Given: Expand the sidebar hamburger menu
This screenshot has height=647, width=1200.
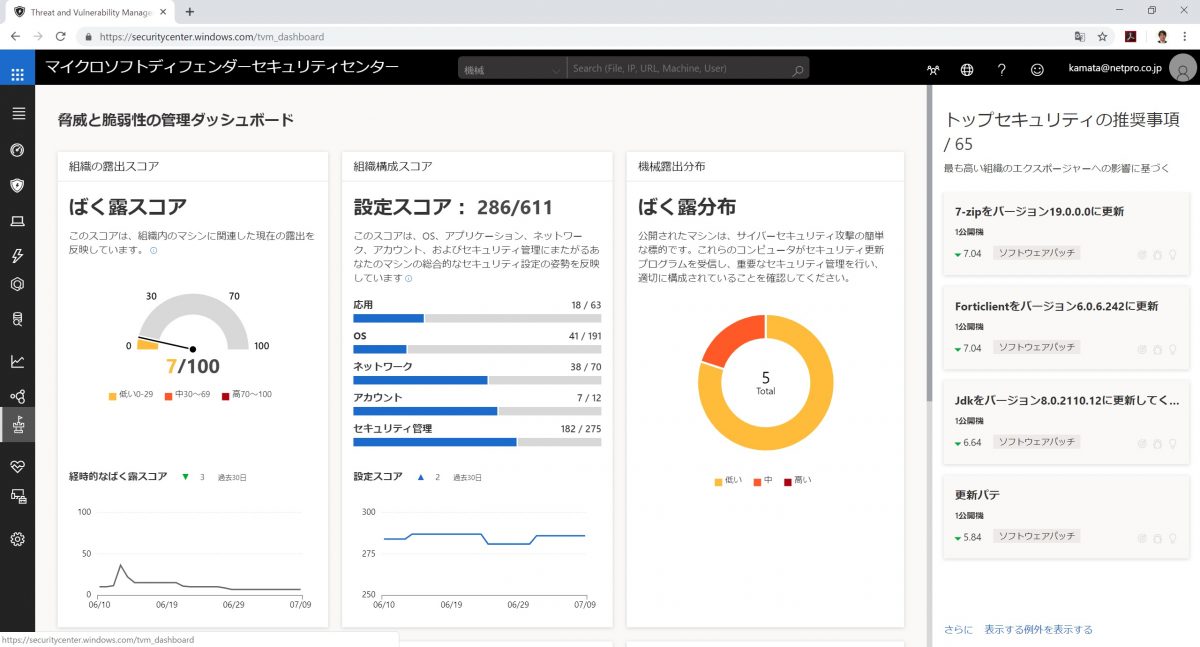Looking at the screenshot, I should click(17, 113).
